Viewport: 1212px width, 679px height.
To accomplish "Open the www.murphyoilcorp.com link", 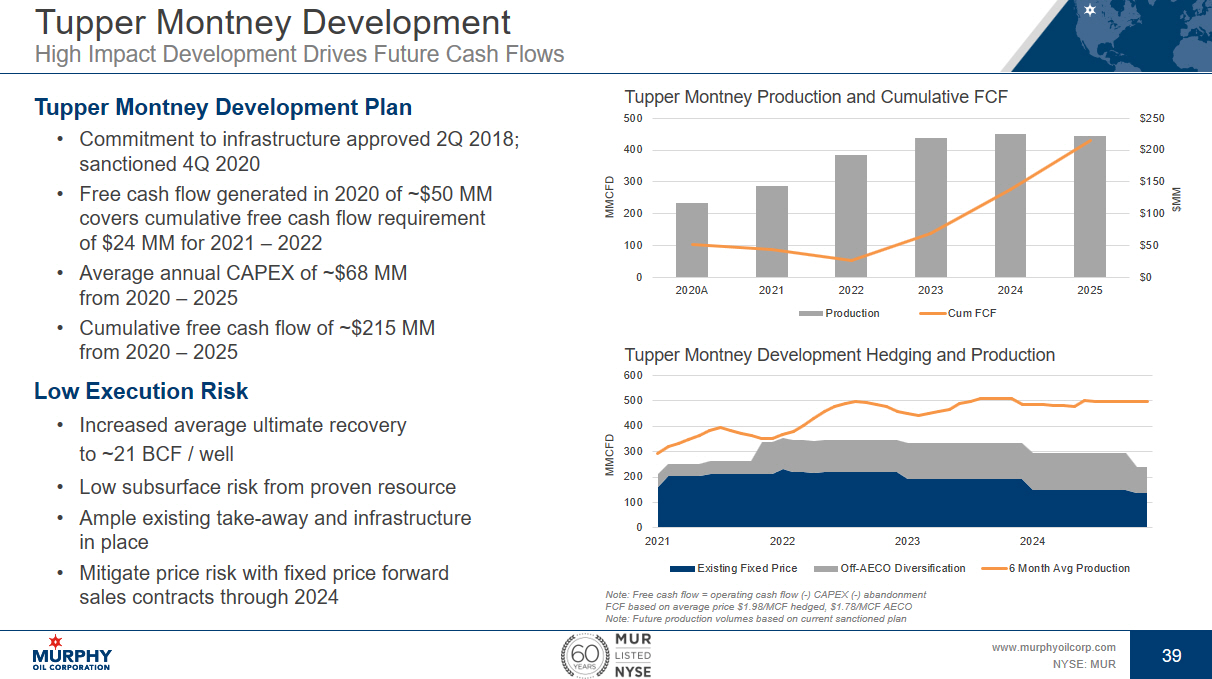I will tap(1053, 647).
